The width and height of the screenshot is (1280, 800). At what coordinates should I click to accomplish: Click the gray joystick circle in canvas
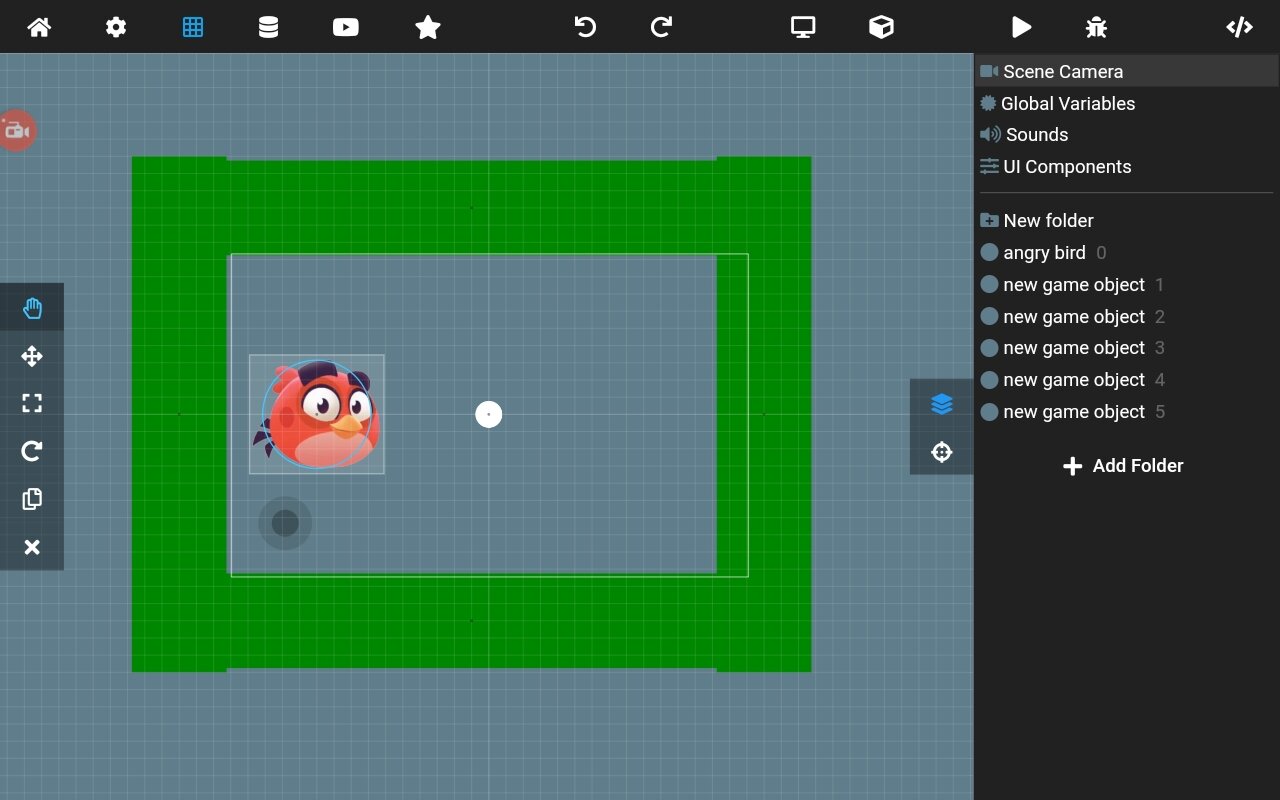pyautogui.click(x=285, y=523)
